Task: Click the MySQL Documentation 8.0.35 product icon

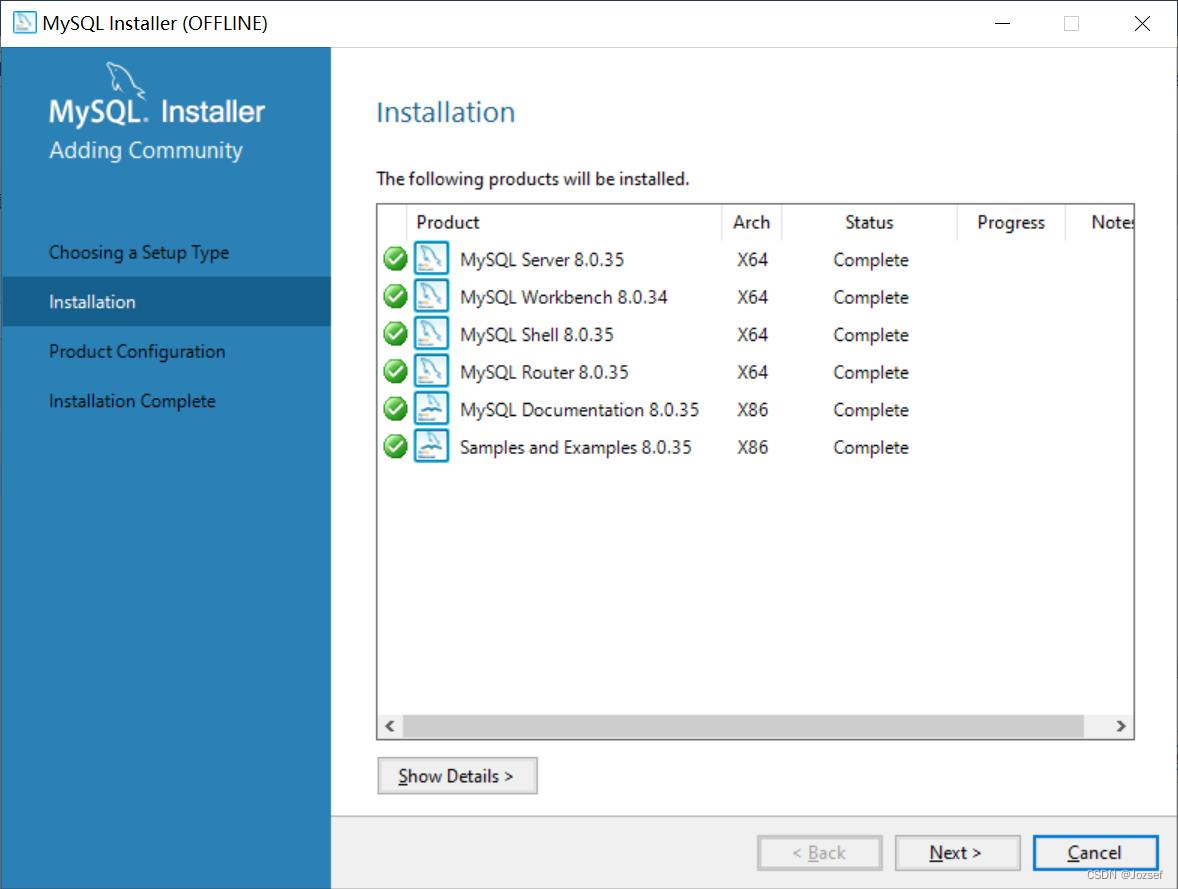Action: pos(431,408)
